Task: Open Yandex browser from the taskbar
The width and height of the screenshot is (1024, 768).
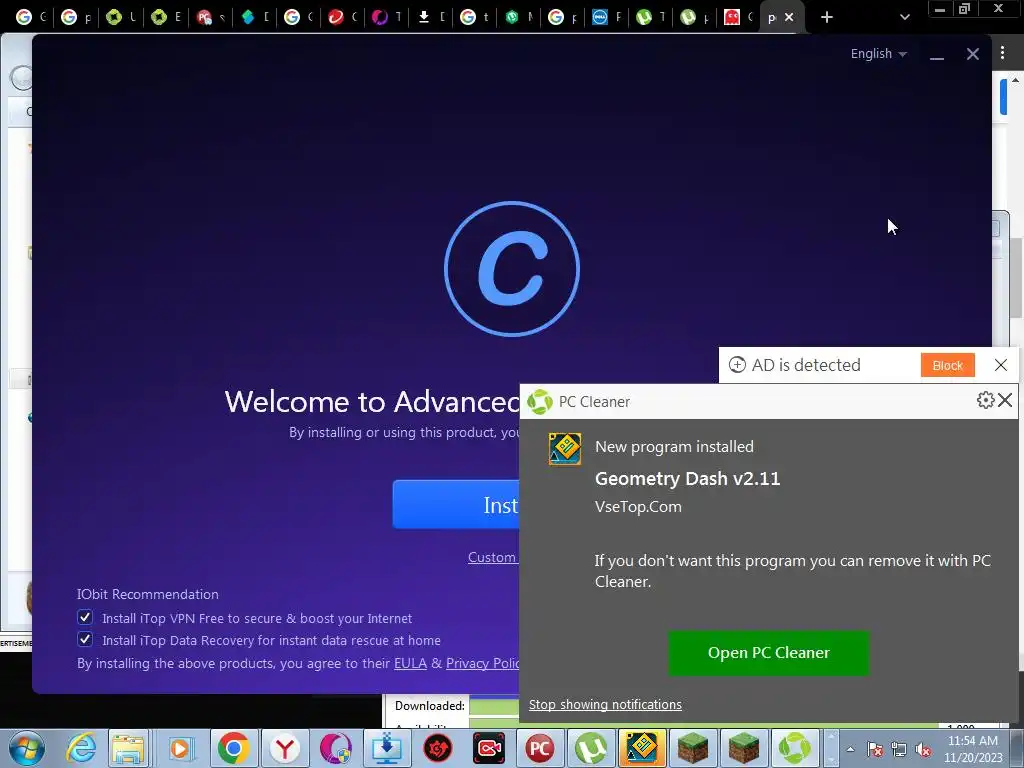Action: pos(285,748)
